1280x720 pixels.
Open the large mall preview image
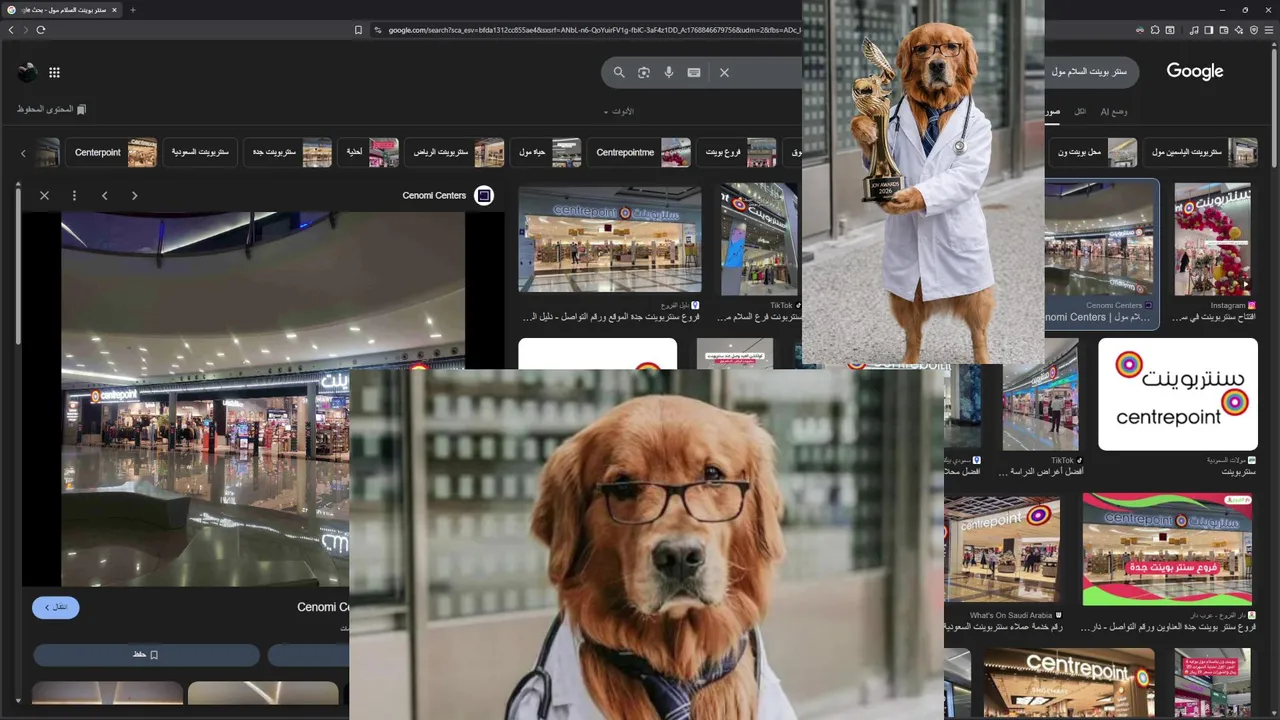point(263,398)
